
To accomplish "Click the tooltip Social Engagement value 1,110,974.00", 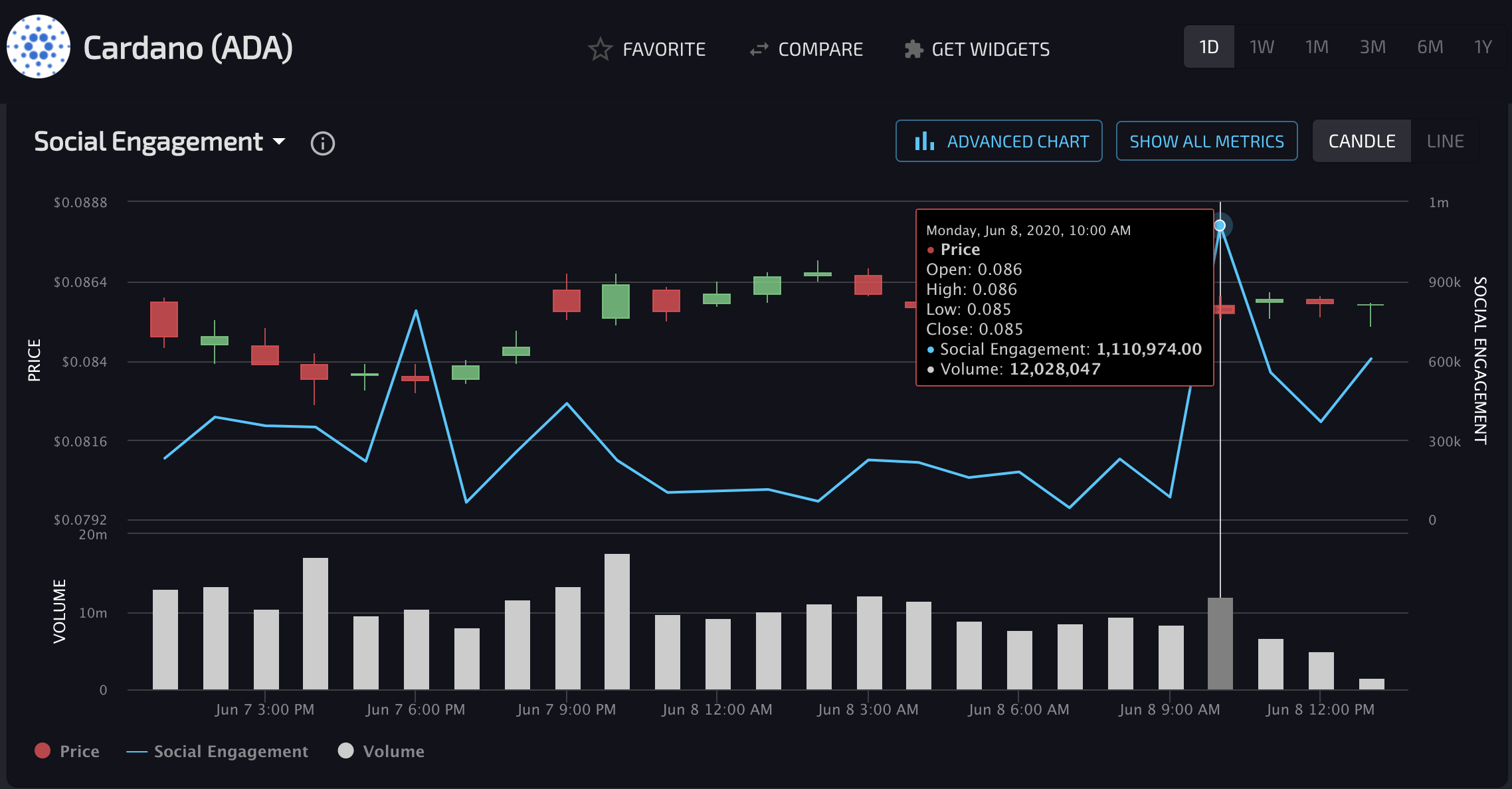I will tap(1149, 349).
